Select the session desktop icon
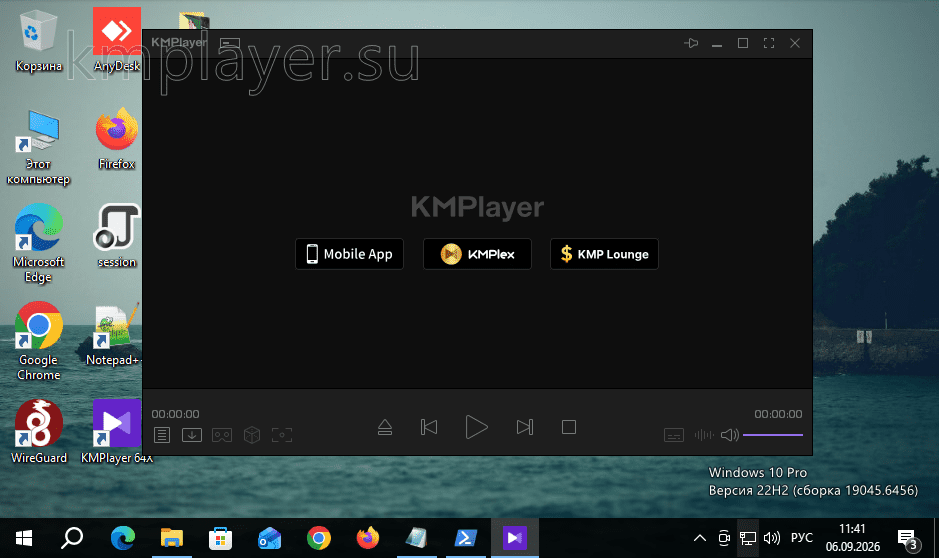The height and width of the screenshot is (558, 939). click(117, 236)
